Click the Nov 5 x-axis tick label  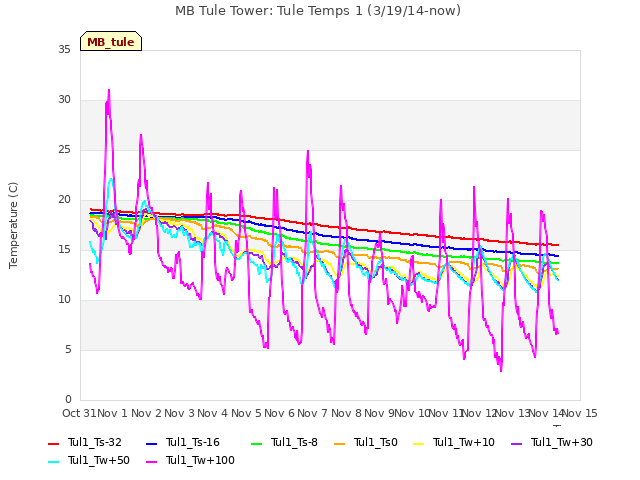tap(246, 413)
